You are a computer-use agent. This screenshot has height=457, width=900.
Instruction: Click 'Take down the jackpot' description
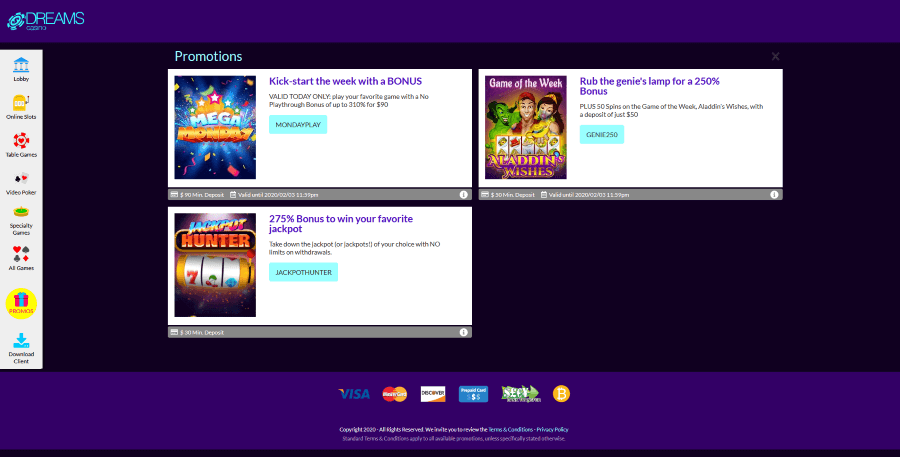point(355,248)
